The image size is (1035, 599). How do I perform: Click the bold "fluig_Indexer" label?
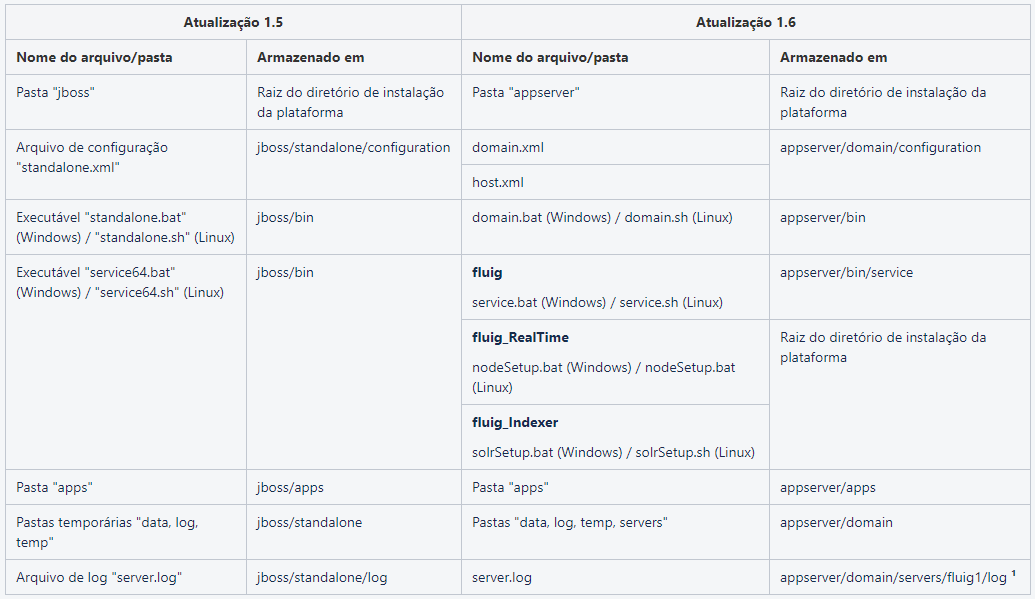tap(515, 423)
